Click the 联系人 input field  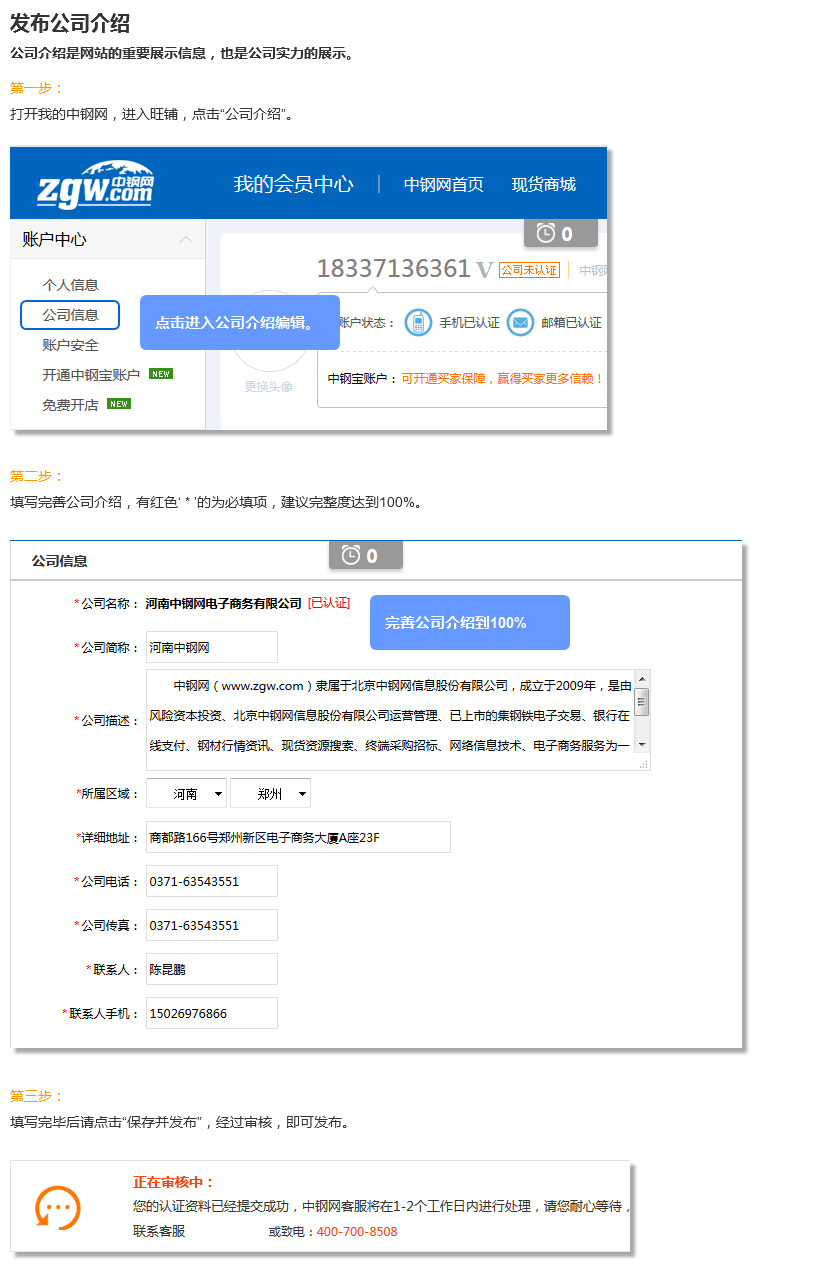212,969
